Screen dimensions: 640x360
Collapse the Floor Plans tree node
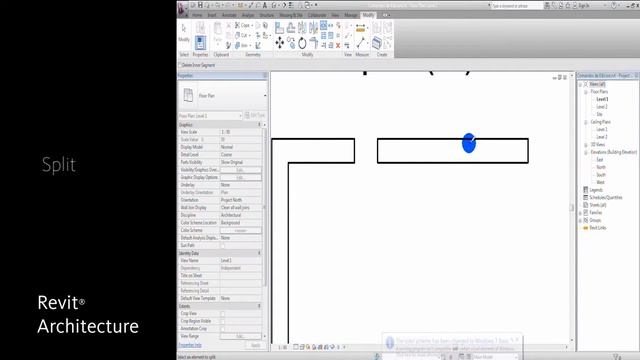(586, 92)
